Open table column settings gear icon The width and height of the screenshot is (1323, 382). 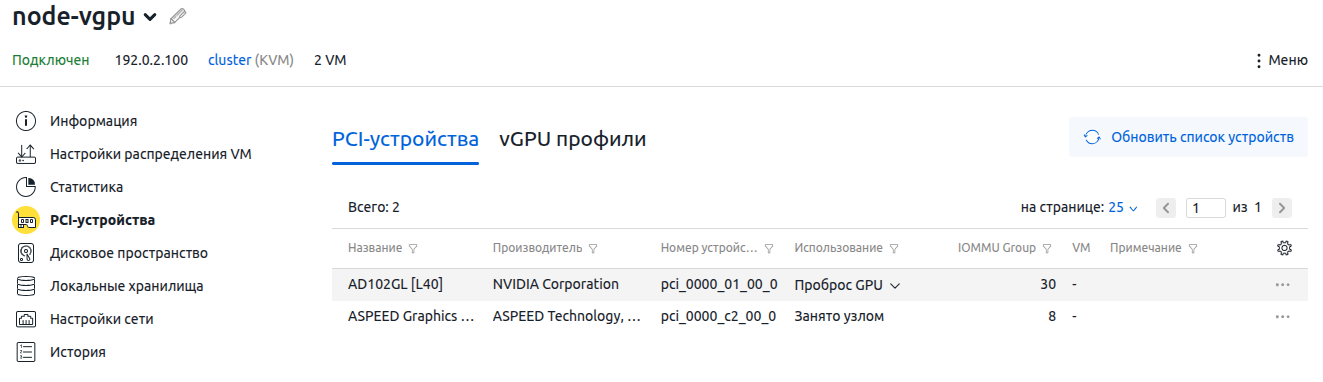coord(1285,248)
